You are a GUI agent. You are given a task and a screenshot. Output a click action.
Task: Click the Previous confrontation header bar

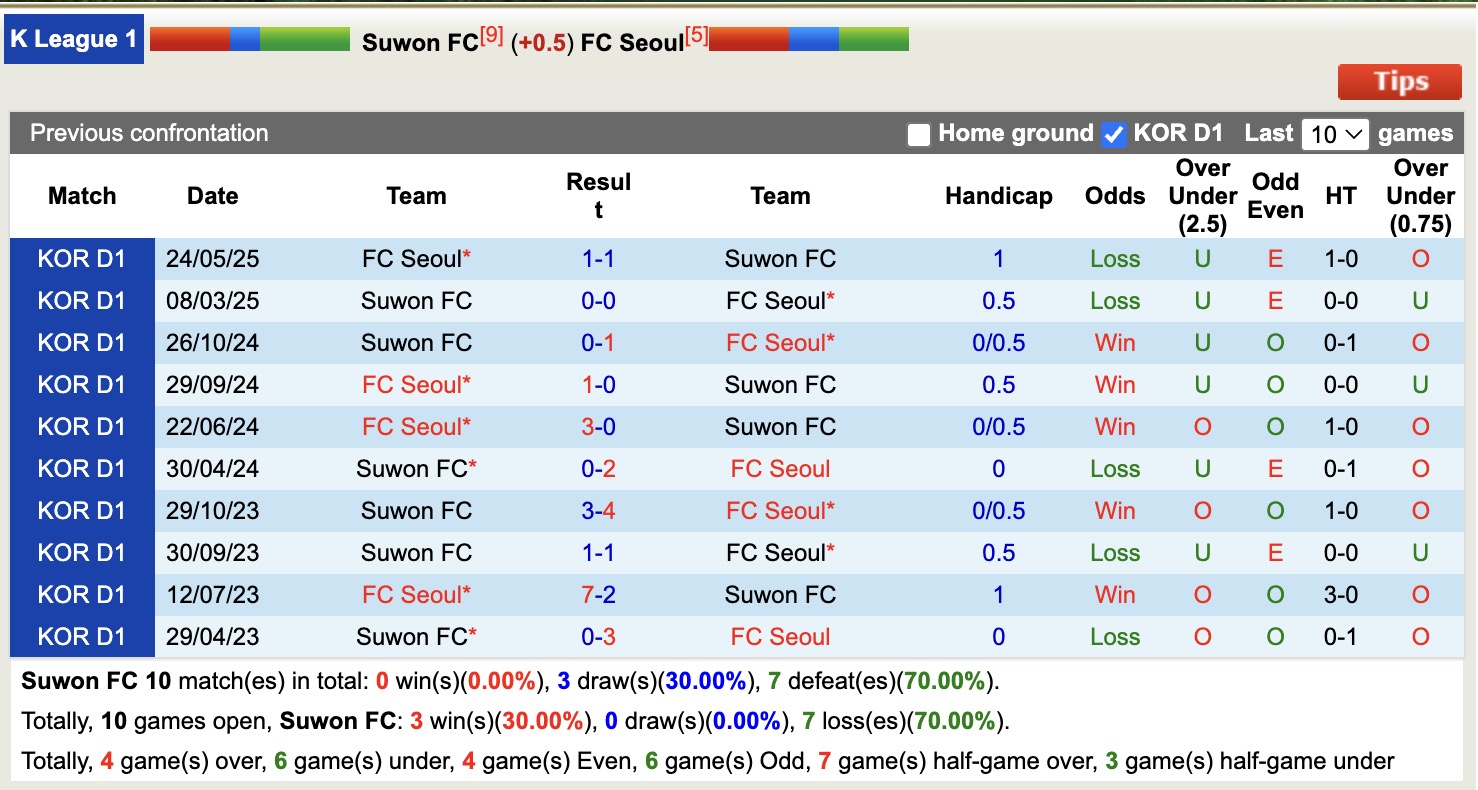149,133
